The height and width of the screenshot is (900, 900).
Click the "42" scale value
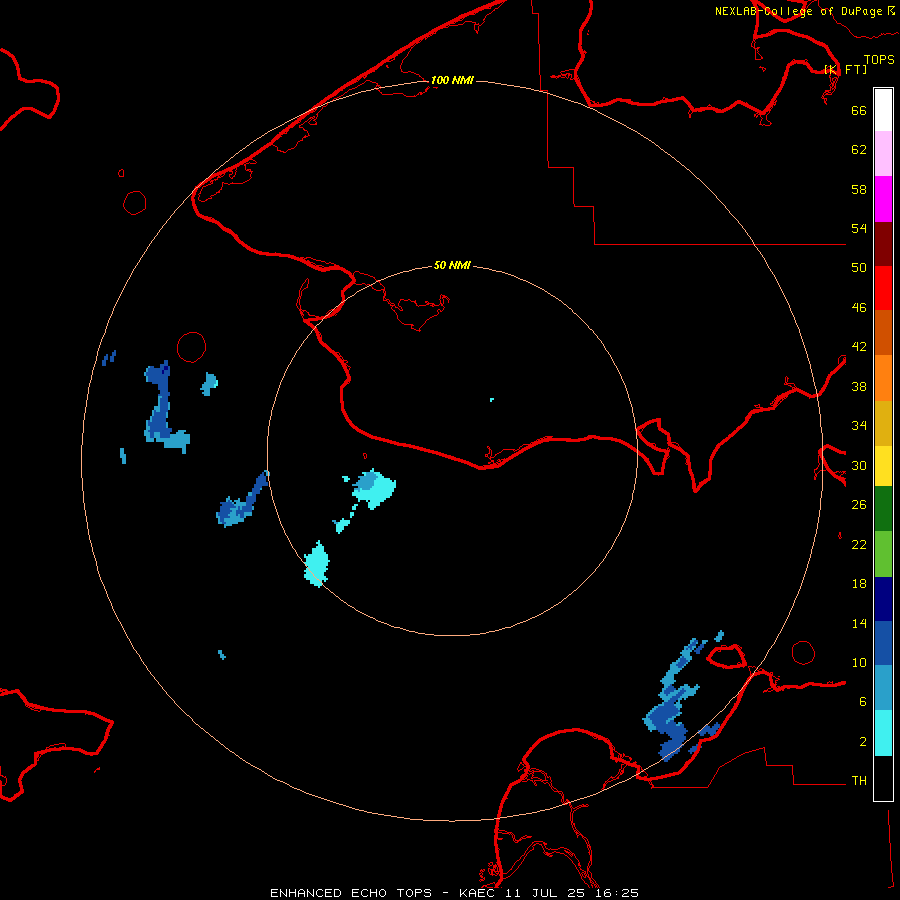pos(859,347)
